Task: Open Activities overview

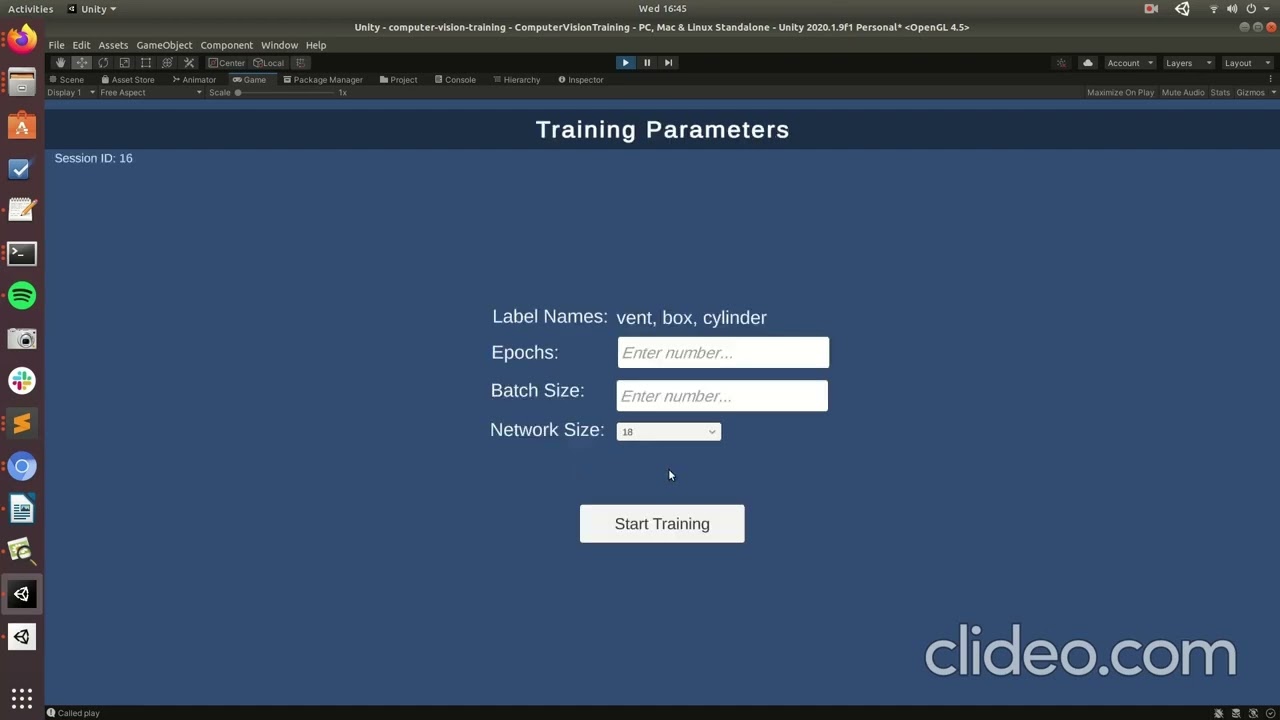Action: click(31, 9)
